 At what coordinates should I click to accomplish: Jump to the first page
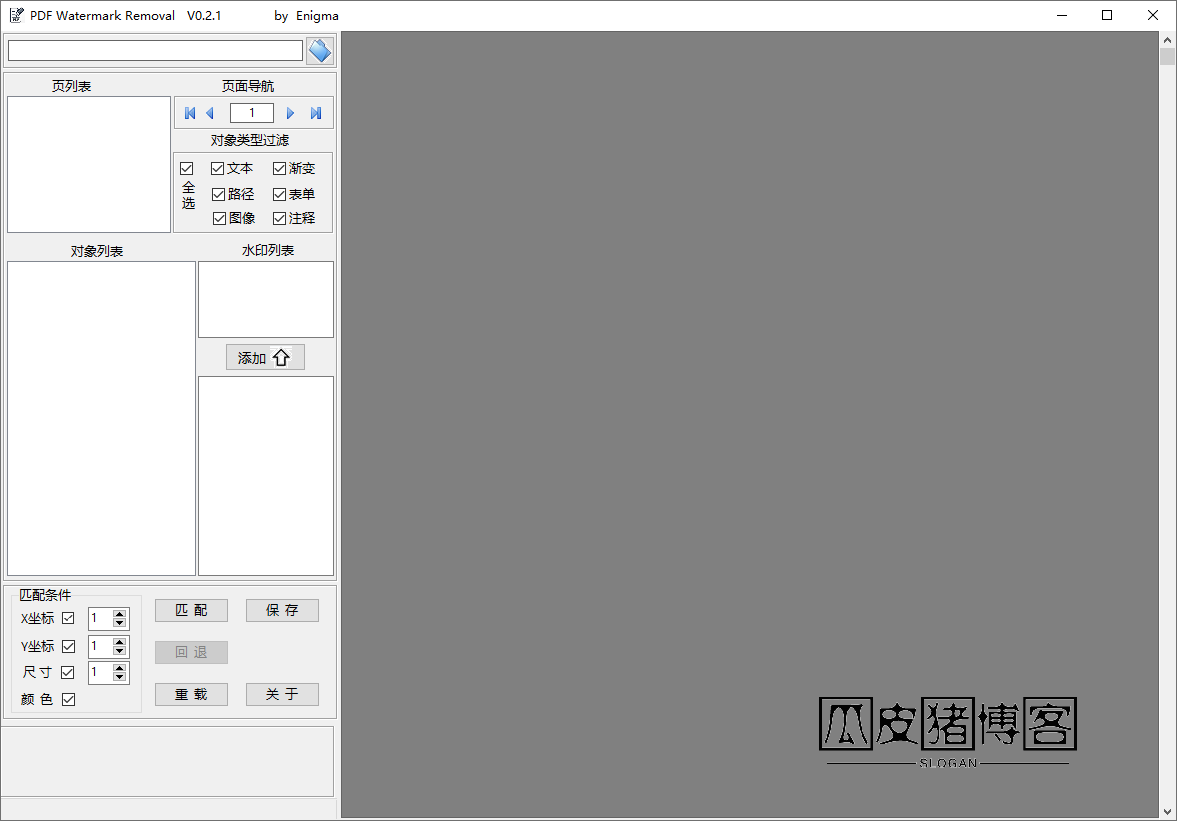click(190, 113)
